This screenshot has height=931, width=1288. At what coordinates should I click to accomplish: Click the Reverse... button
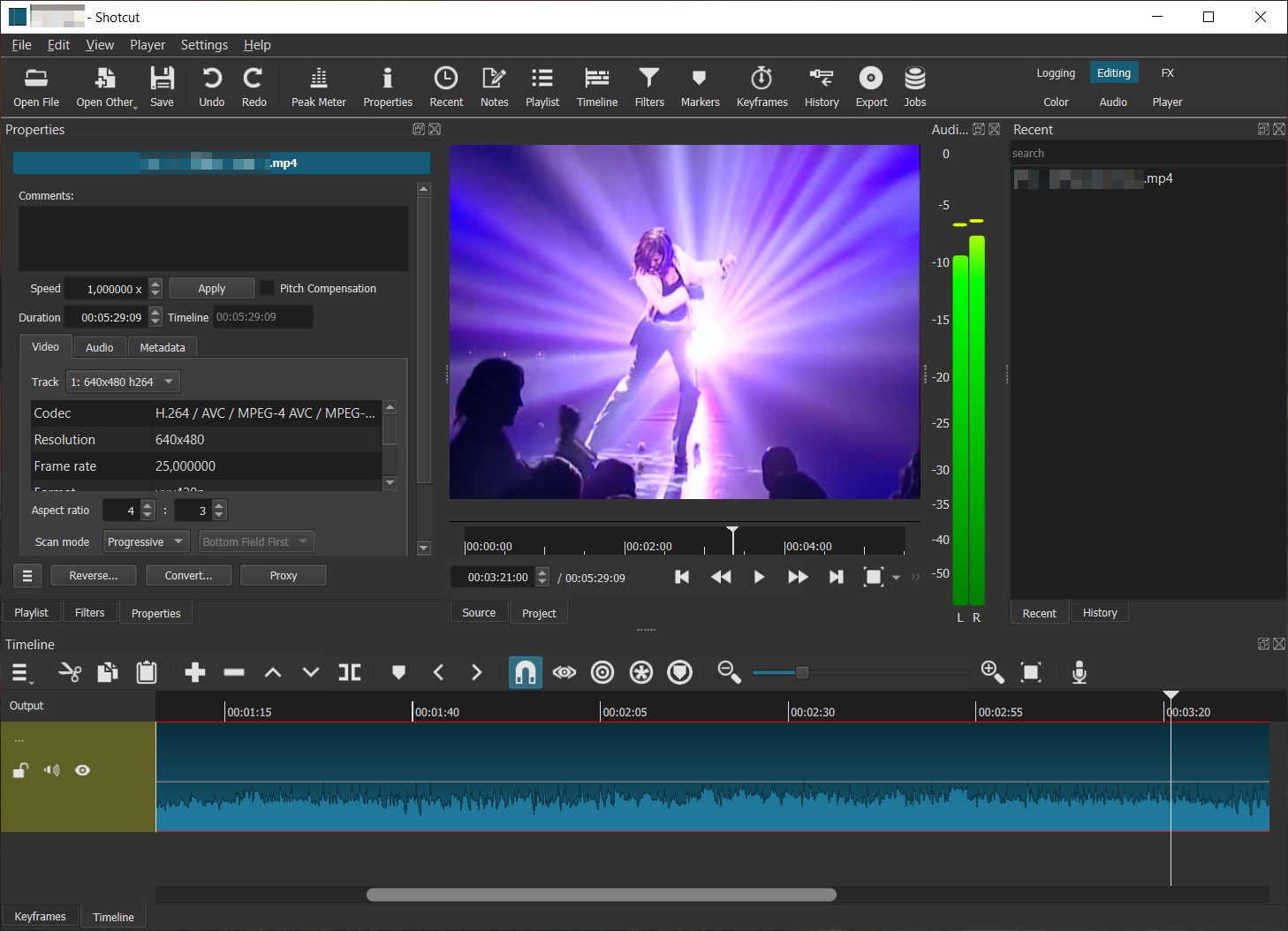click(x=94, y=575)
